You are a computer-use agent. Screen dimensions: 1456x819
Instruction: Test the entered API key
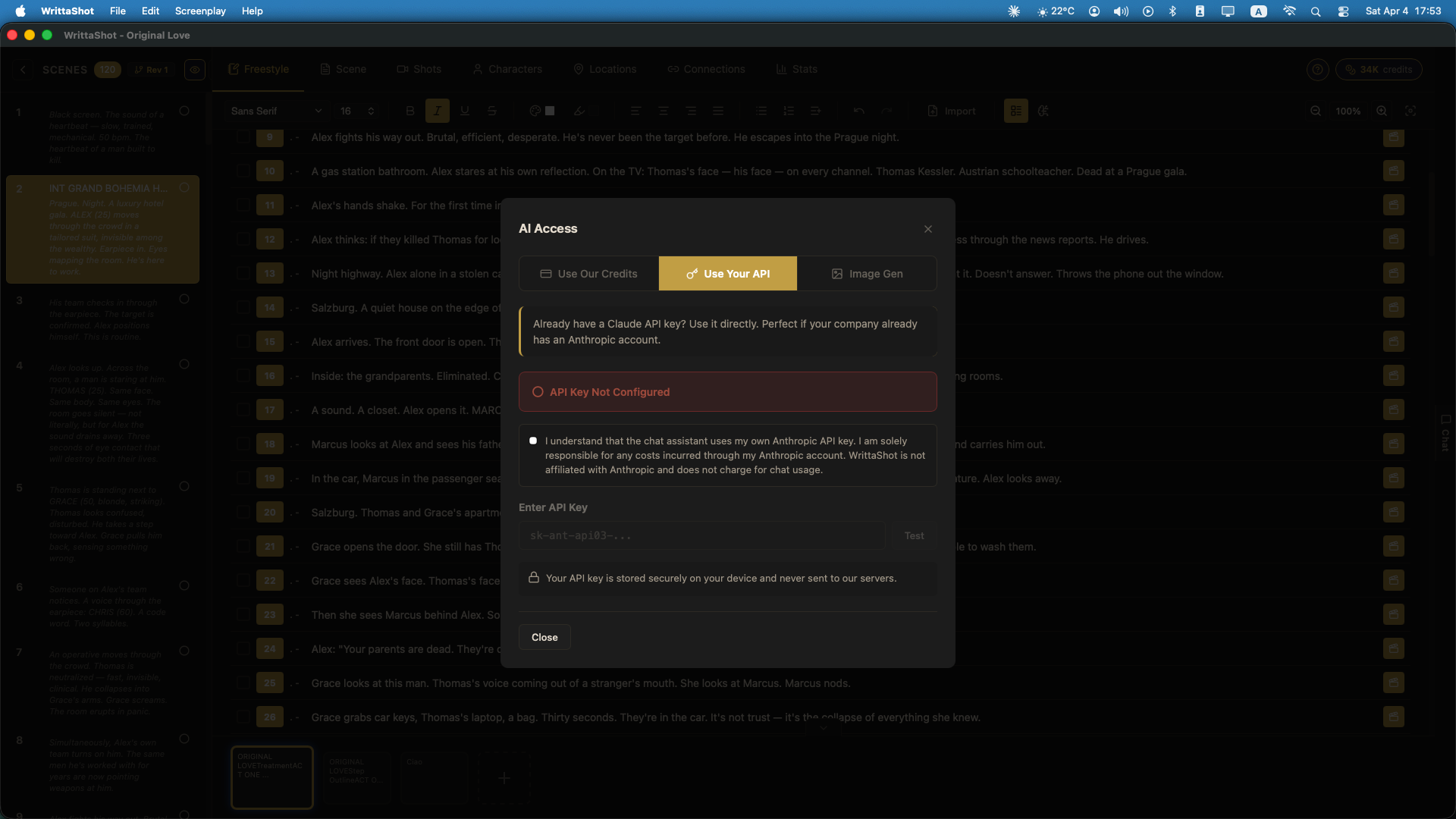click(913, 535)
